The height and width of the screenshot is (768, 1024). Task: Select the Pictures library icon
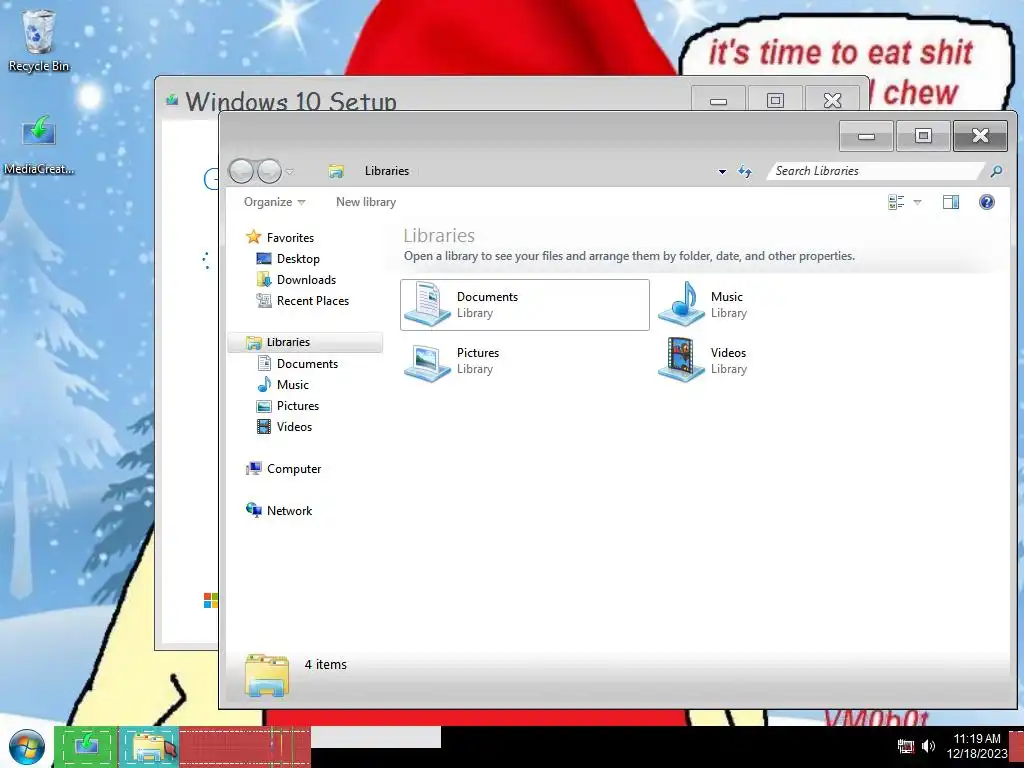click(x=427, y=361)
